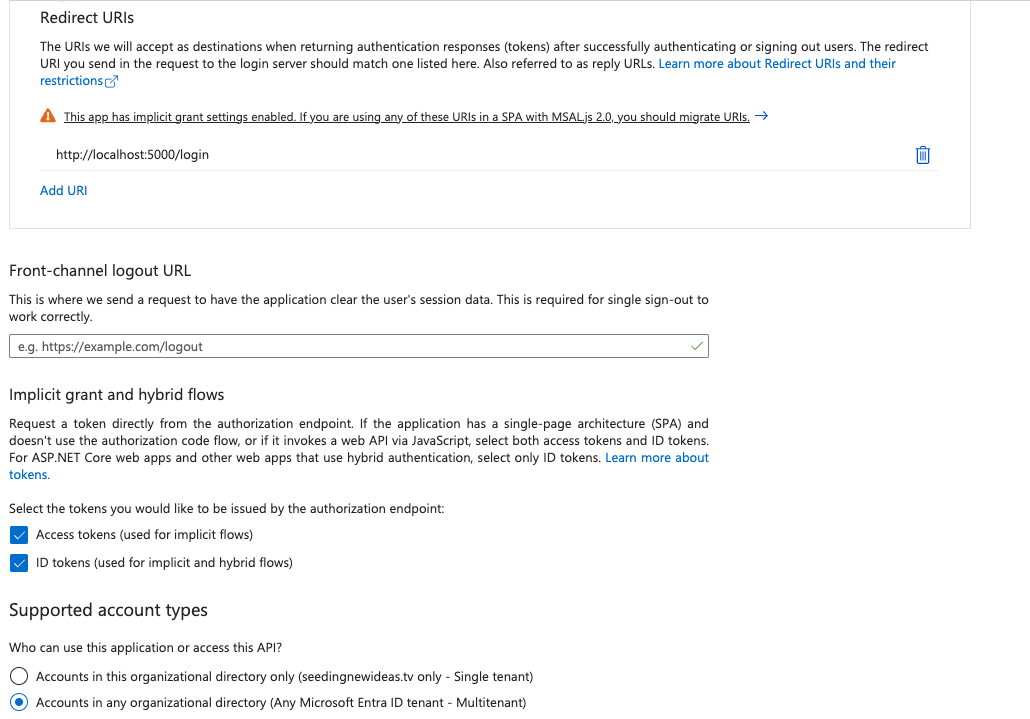The width and height of the screenshot is (1030, 719).
Task: Click the 'Access tokens (used for implicit flows)' label
Action: (x=144, y=535)
